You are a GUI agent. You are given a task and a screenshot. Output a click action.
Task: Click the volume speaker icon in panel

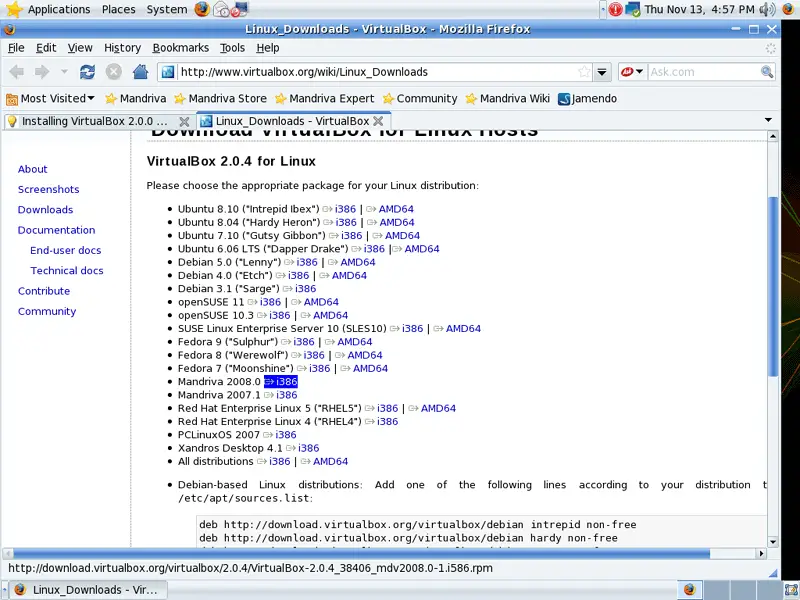[767, 9]
